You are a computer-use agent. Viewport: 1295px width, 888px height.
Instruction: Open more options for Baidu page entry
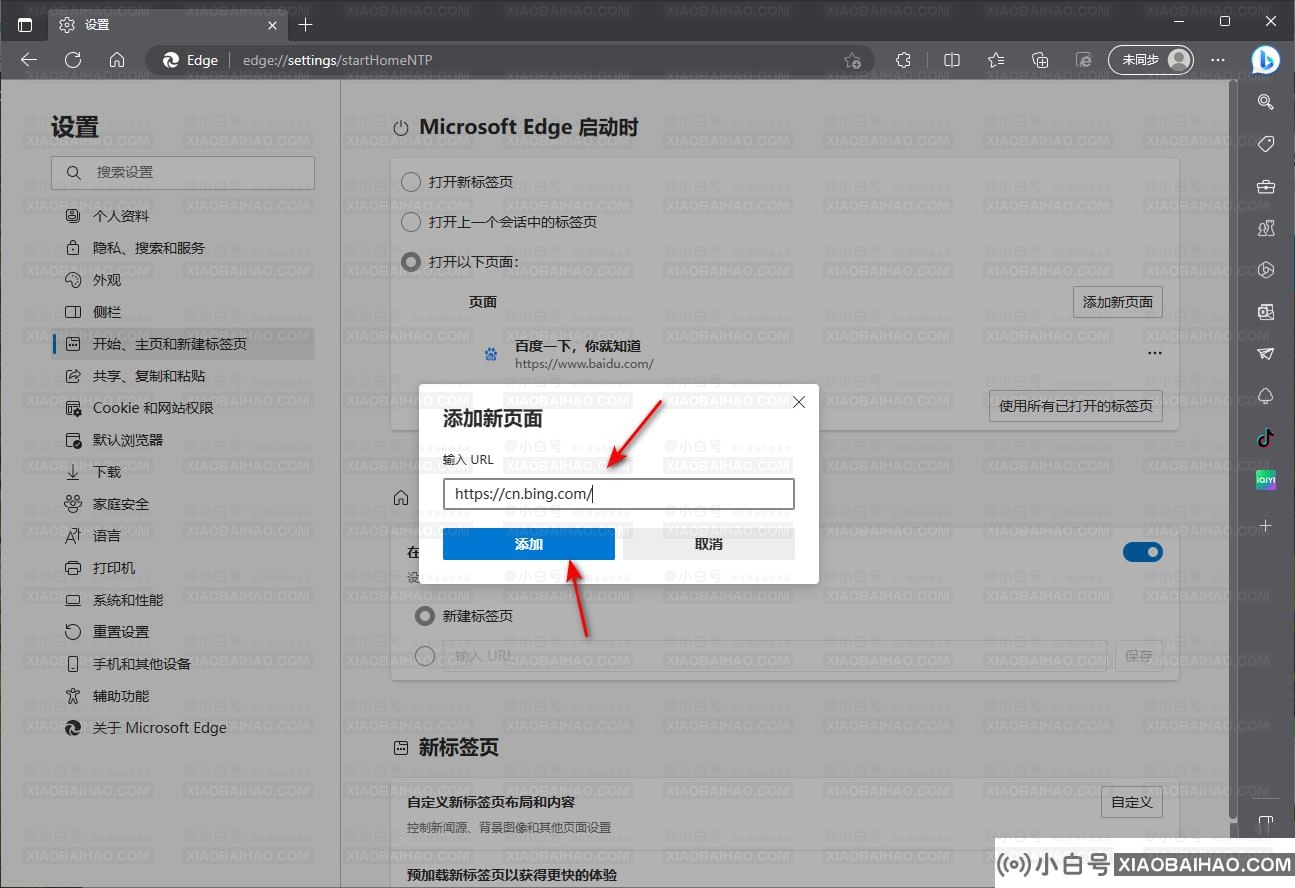click(1155, 354)
